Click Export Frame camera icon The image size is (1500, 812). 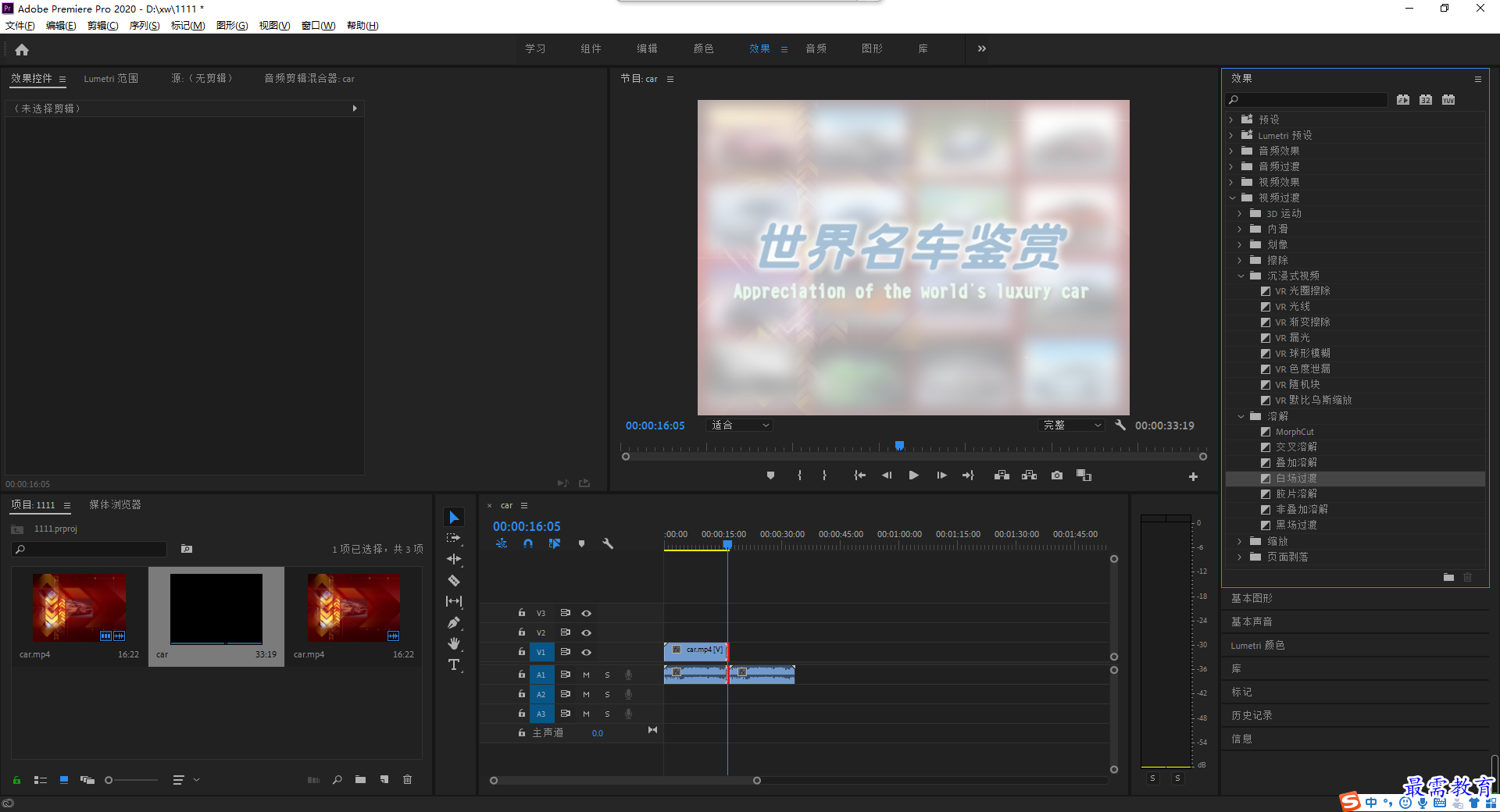(1057, 475)
